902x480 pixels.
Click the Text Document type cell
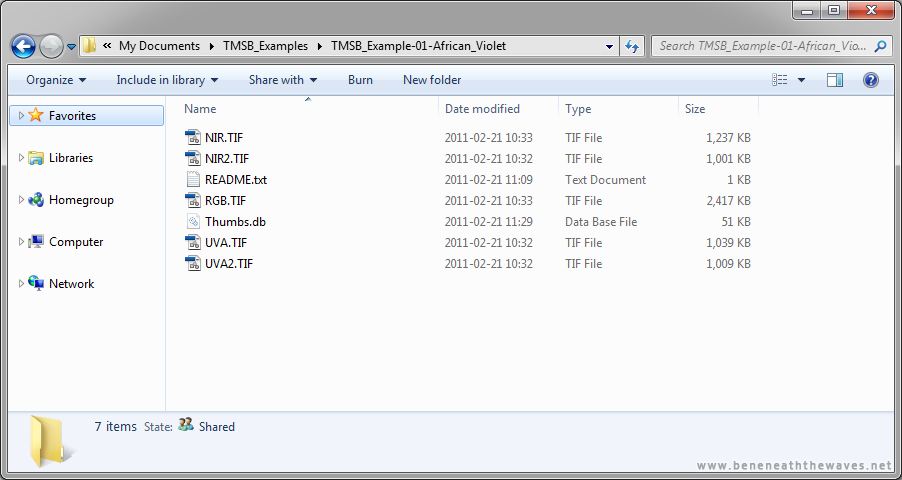point(605,180)
